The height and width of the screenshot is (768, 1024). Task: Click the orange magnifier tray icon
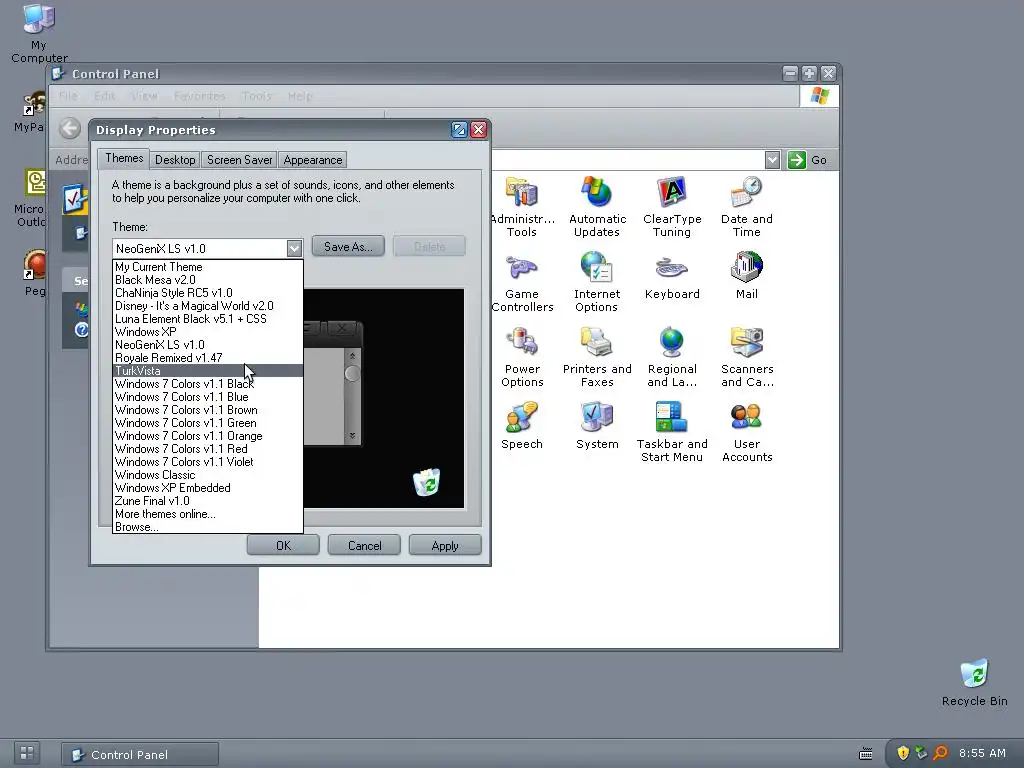tap(940, 753)
